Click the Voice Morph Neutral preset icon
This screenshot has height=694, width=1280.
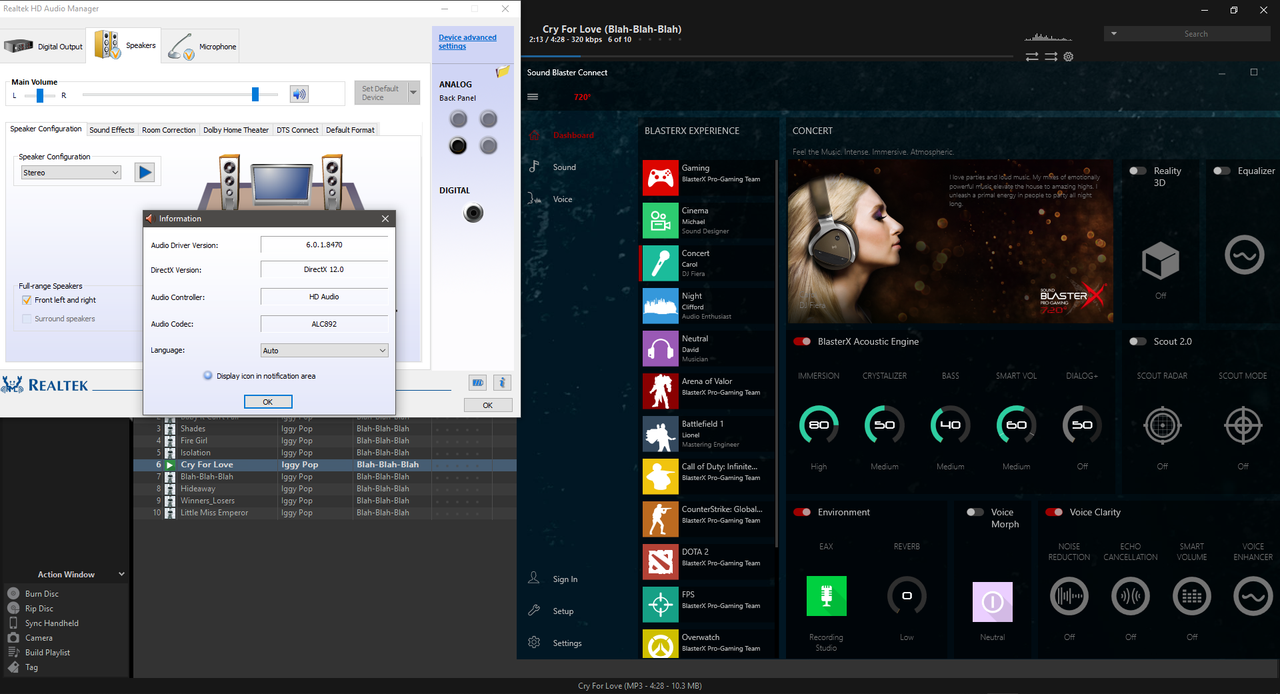tap(992, 603)
